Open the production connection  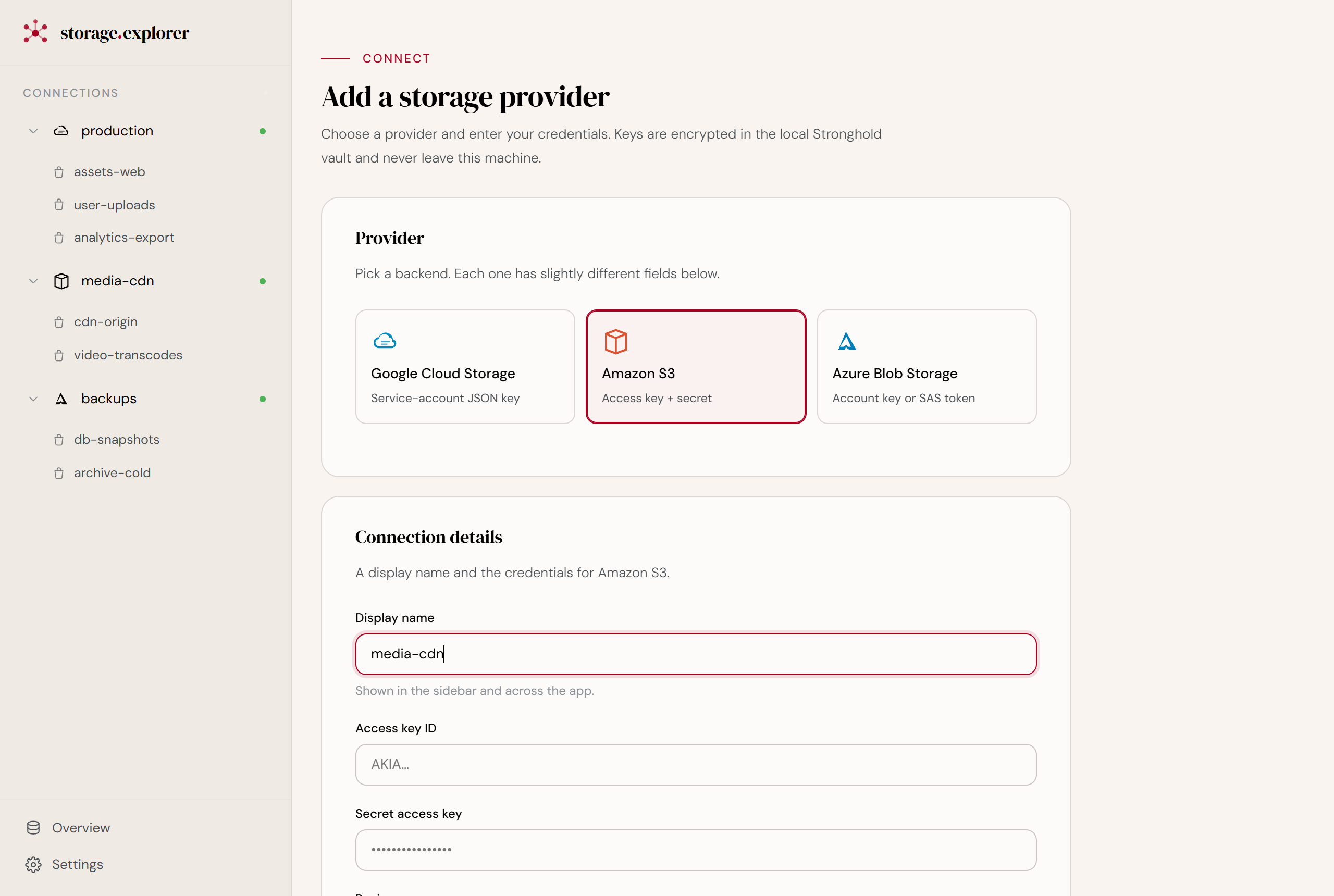(x=117, y=131)
